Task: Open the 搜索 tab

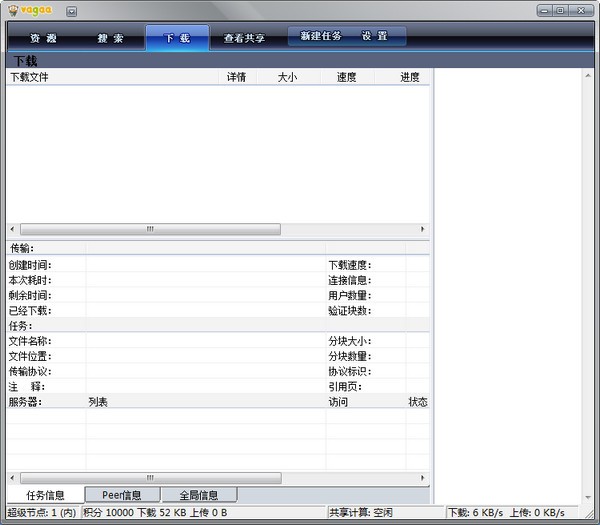Action: [110, 38]
